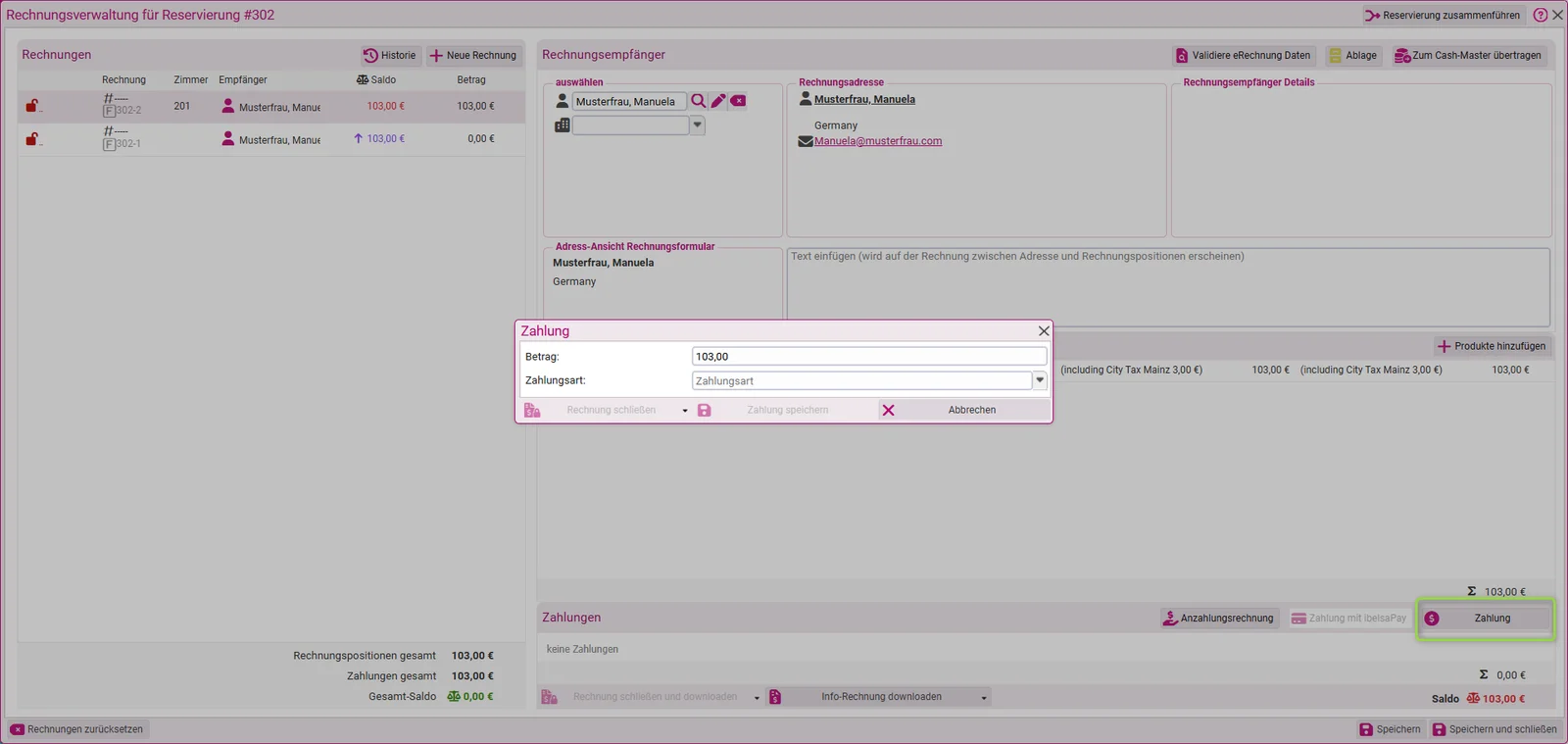Click the Speichern button
The image size is (1568, 744).
coord(1390,729)
